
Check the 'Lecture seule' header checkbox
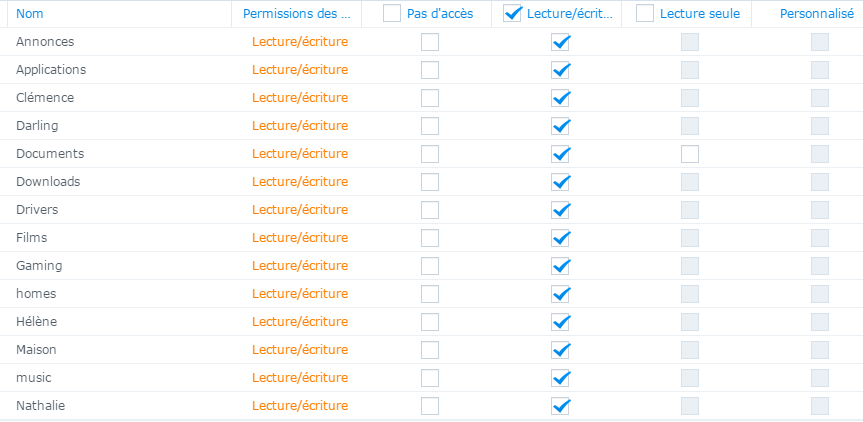point(645,13)
